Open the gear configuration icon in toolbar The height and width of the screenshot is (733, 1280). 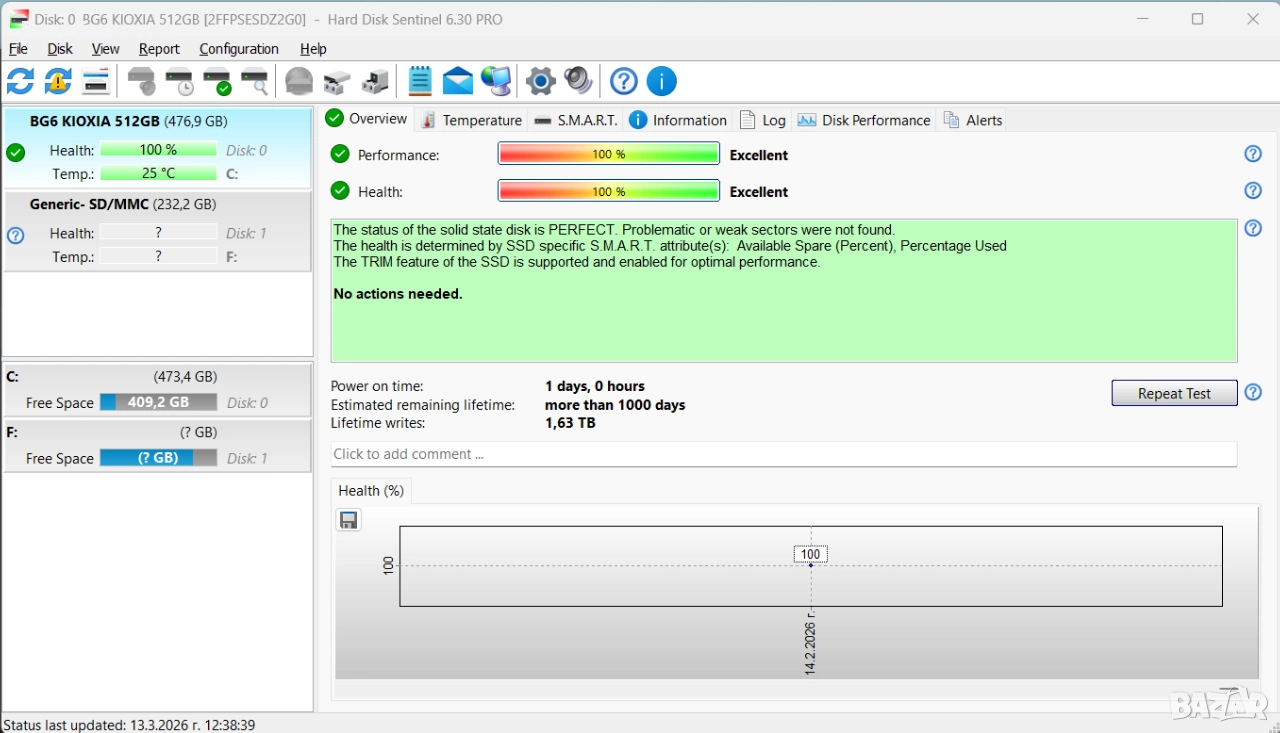(x=540, y=81)
